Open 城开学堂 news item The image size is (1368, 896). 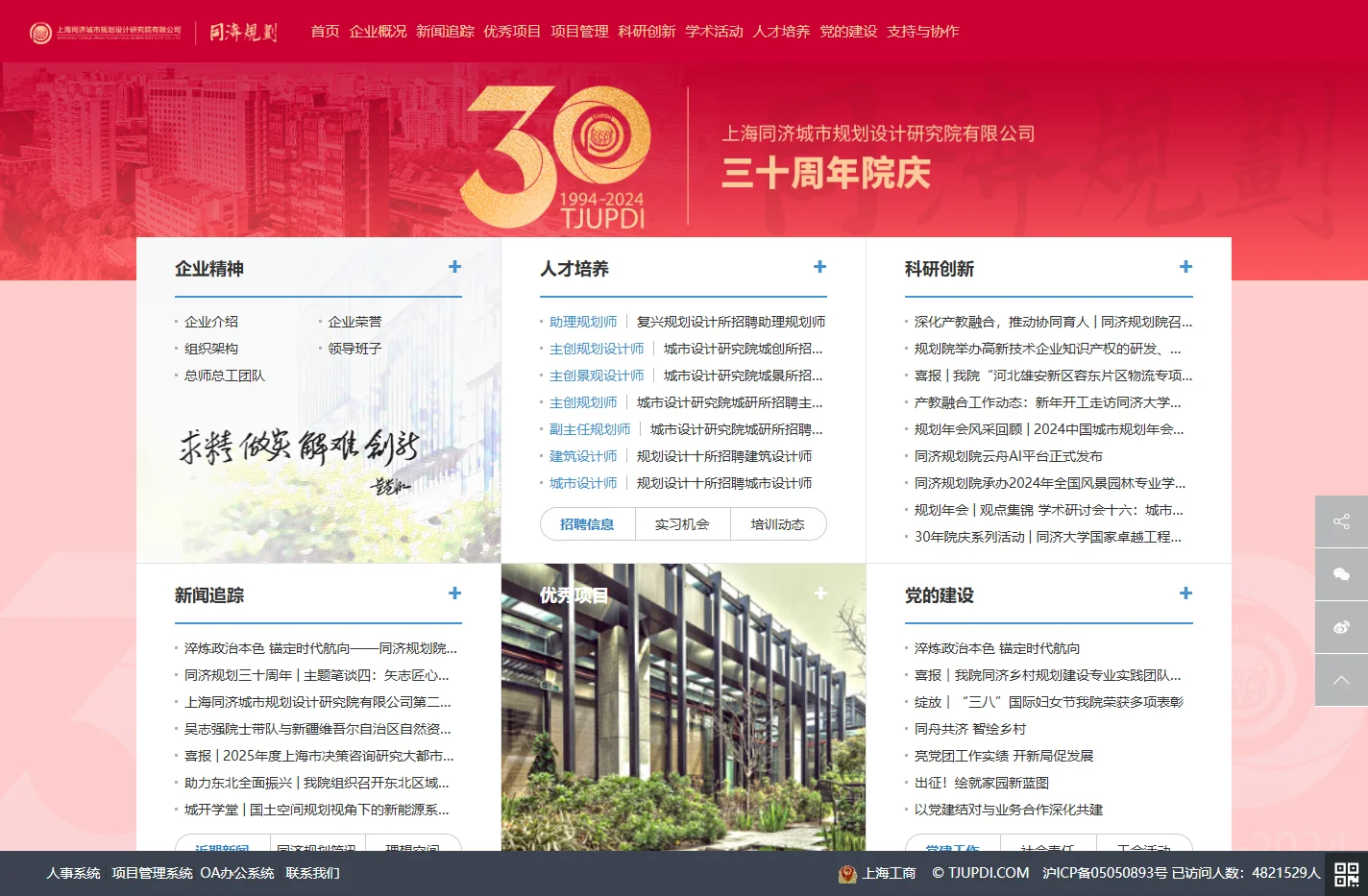pyautogui.click(x=316, y=810)
